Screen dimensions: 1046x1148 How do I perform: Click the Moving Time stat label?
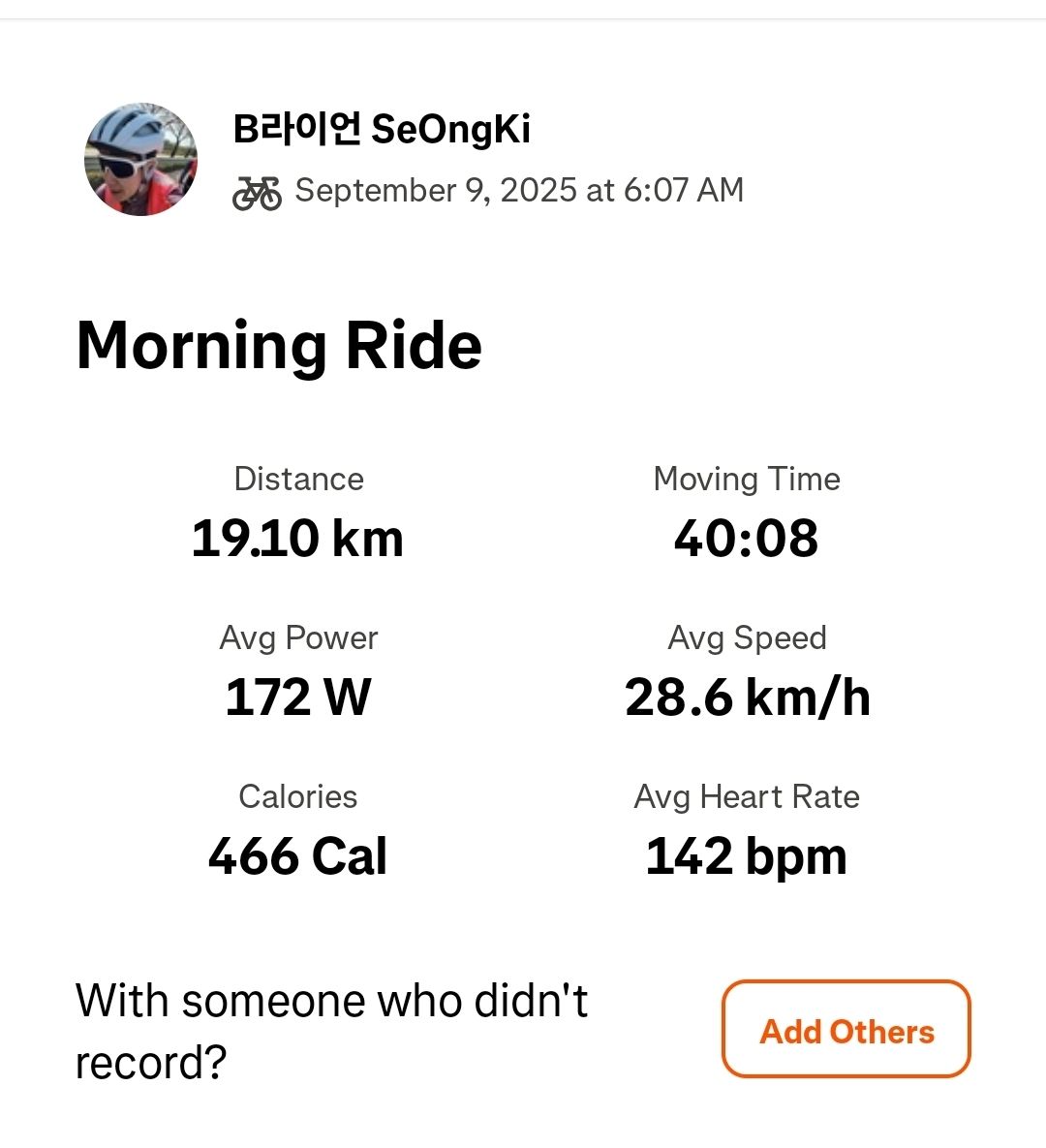[747, 479]
